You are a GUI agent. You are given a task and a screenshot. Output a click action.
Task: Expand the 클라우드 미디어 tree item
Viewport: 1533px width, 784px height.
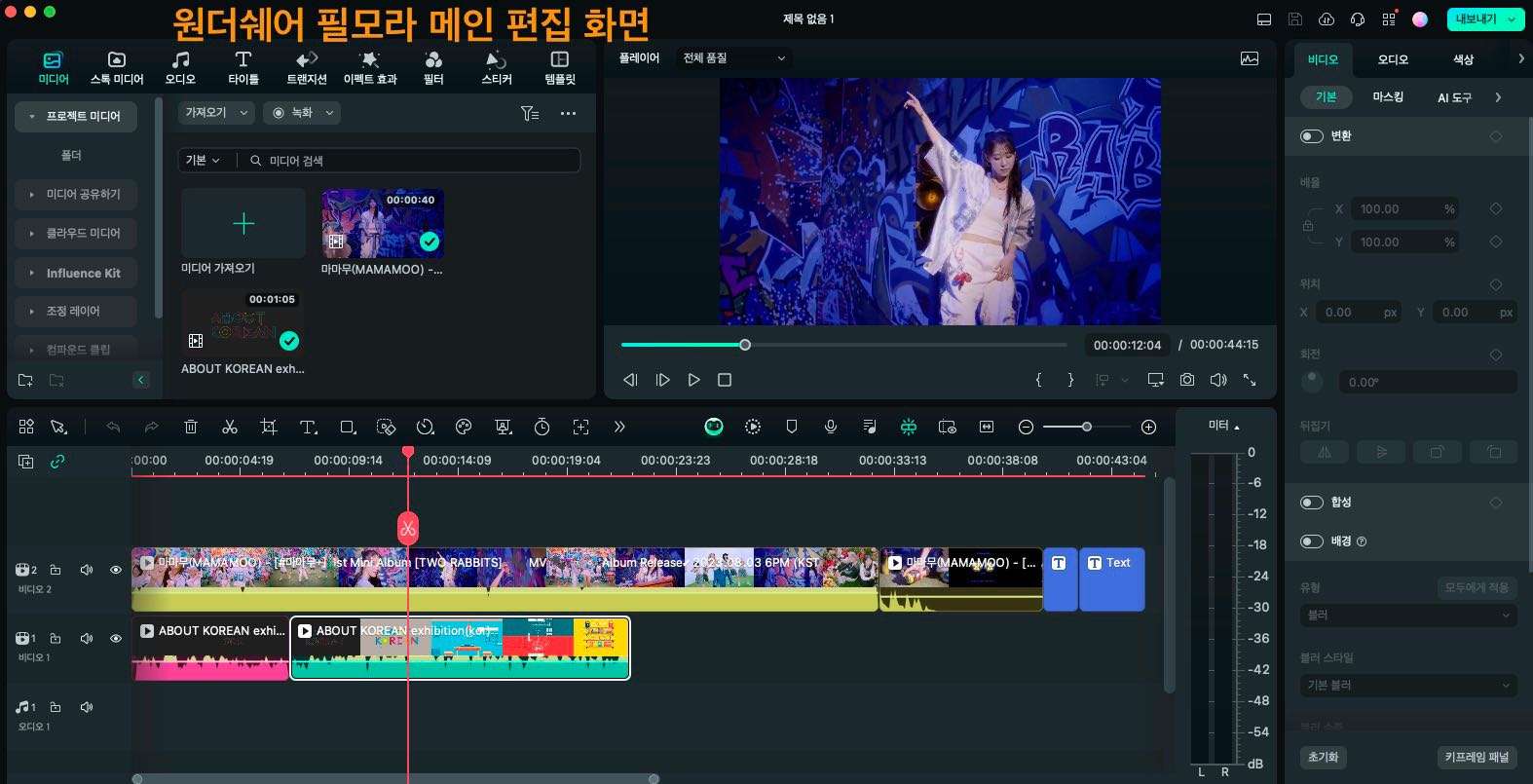75,234
